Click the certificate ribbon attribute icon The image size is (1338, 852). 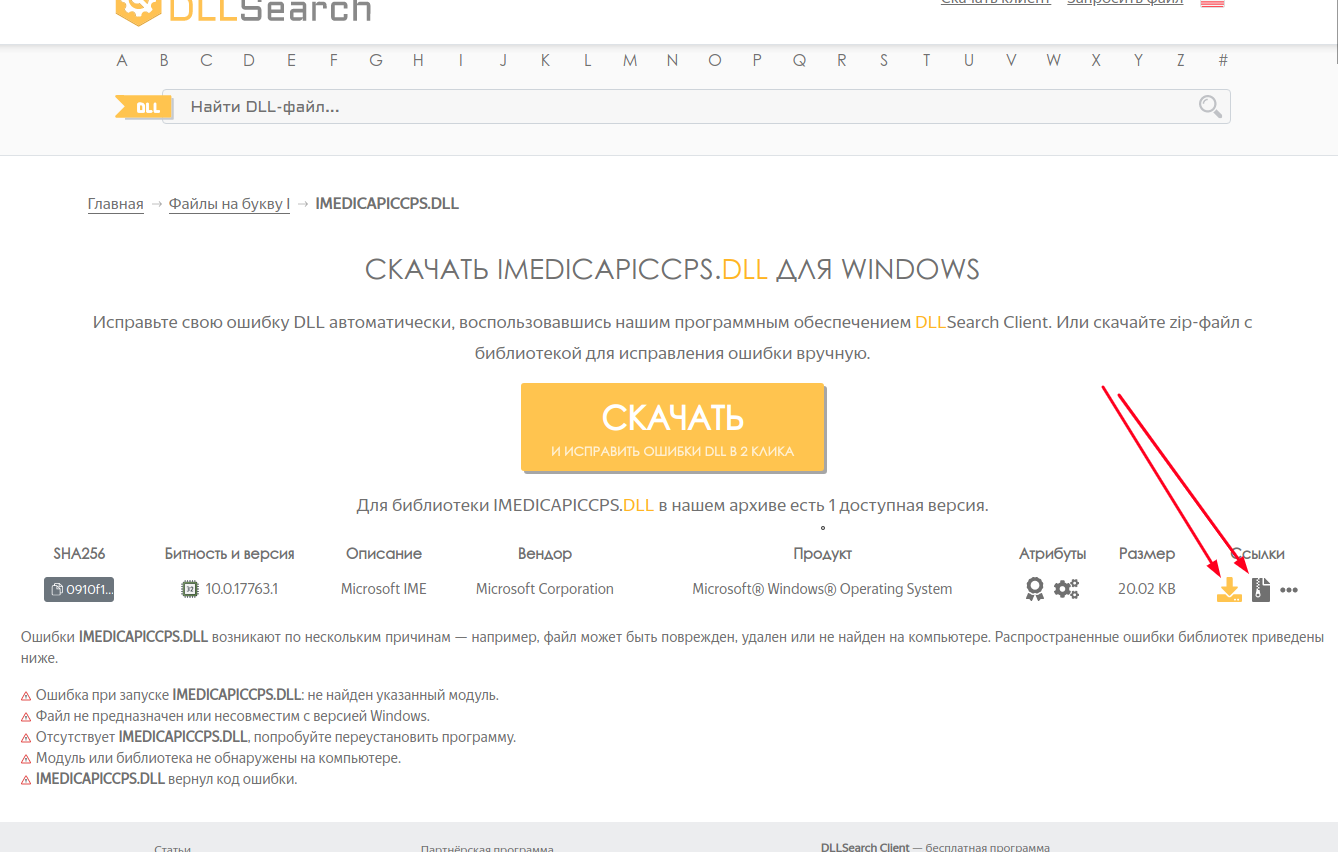tap(1035, 589)
